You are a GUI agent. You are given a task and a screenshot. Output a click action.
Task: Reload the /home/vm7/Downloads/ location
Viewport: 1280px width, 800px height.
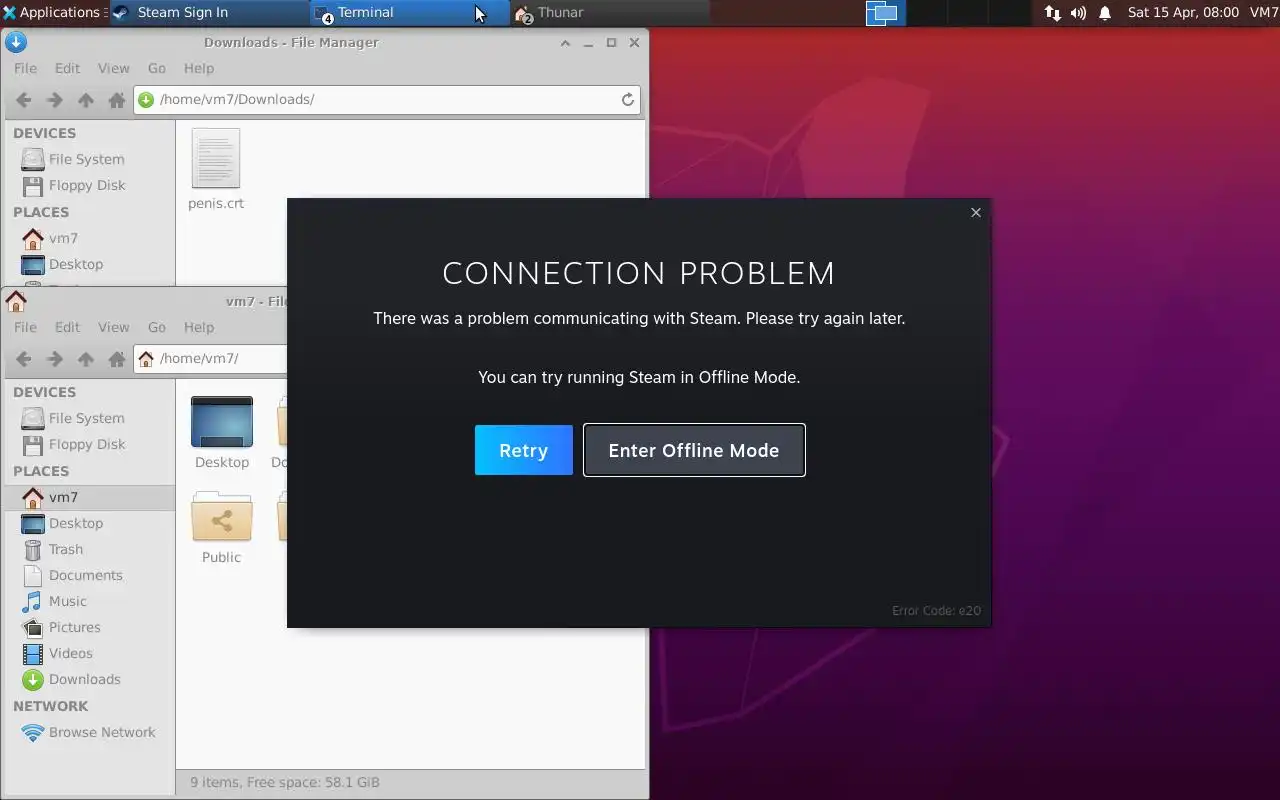pos(628,99)
